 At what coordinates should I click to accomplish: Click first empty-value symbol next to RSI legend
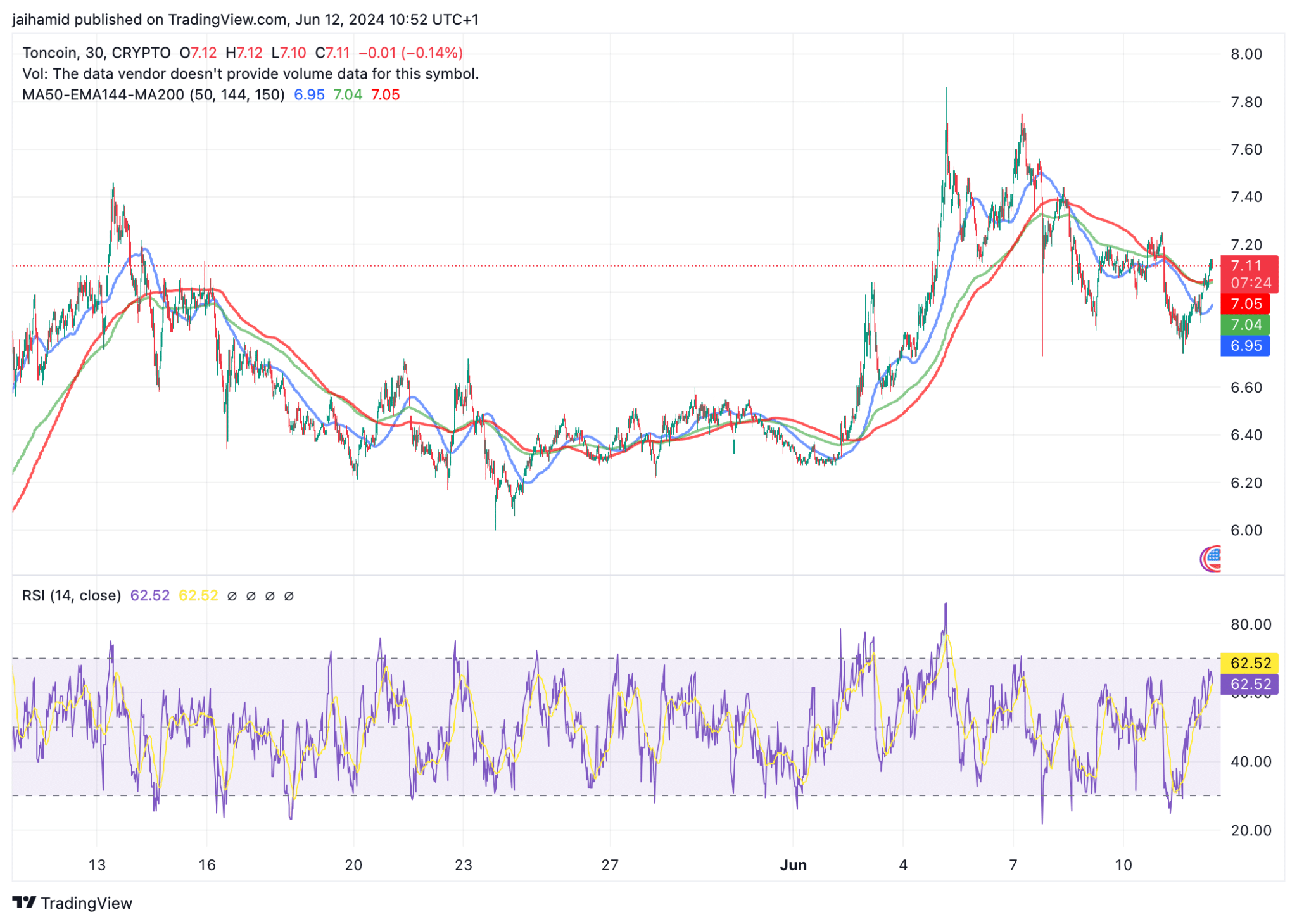pyautogui.click(x=232, y=596)
